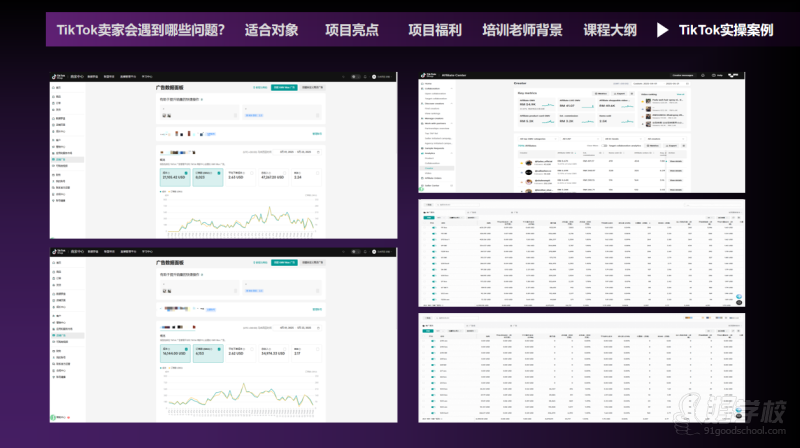Viewport: 800px width, 448px height.
Task: Click the teal create-ad button of the 27,105.42 USD dashboard
Action: click(284, 87)
